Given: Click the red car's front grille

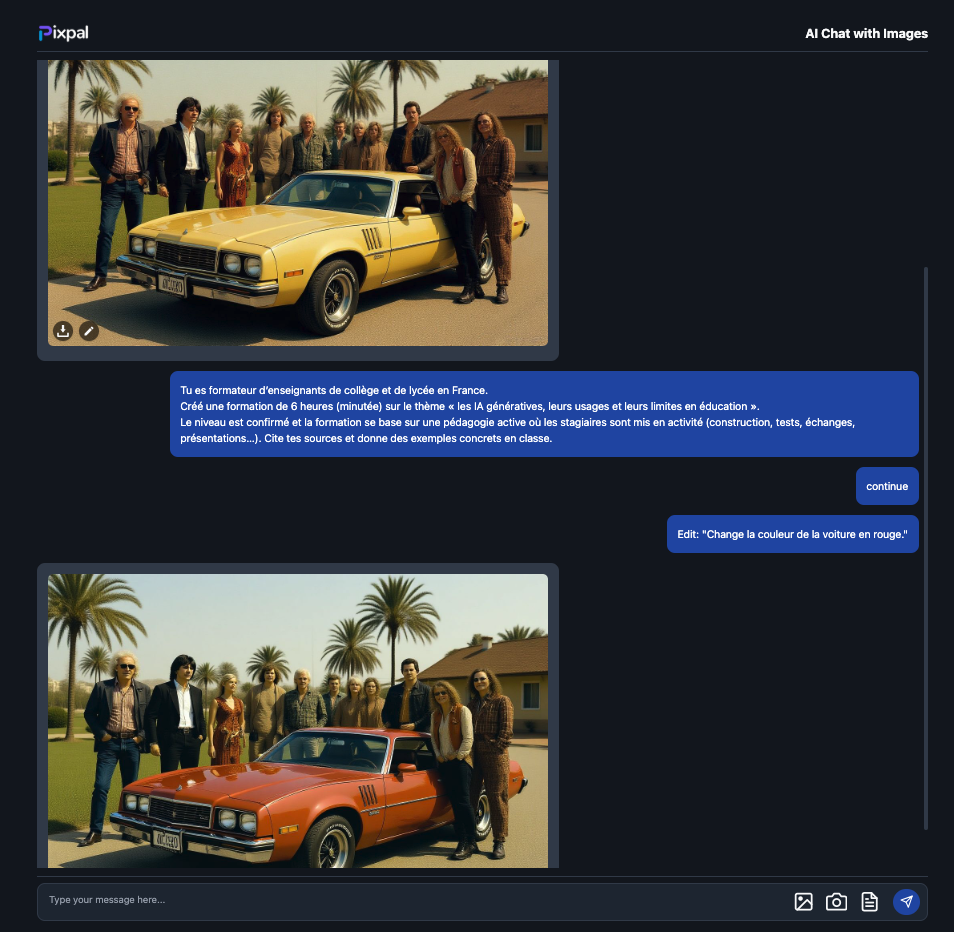Looking at the screenshot, I should (x=180, y=811).
